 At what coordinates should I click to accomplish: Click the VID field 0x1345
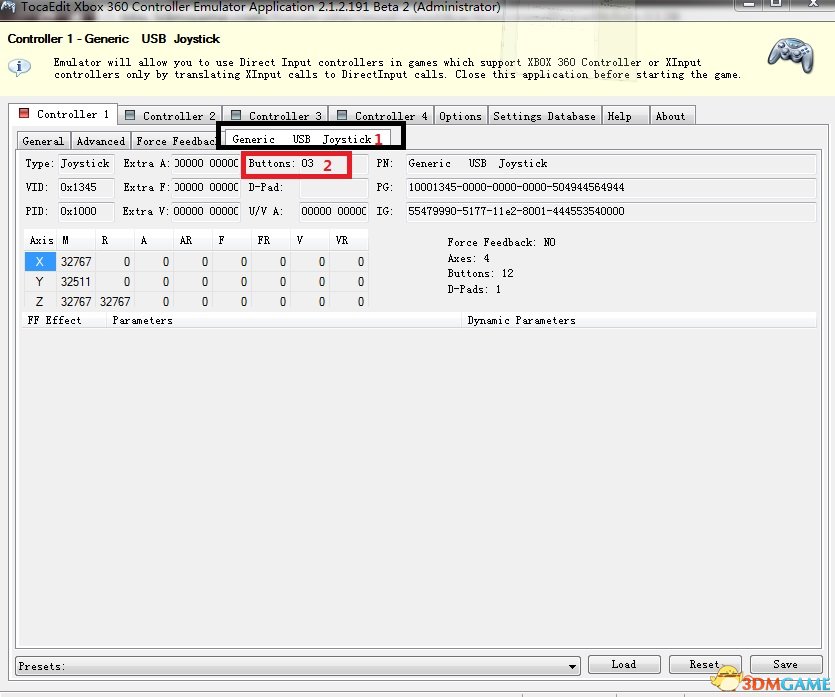(86, 187)
